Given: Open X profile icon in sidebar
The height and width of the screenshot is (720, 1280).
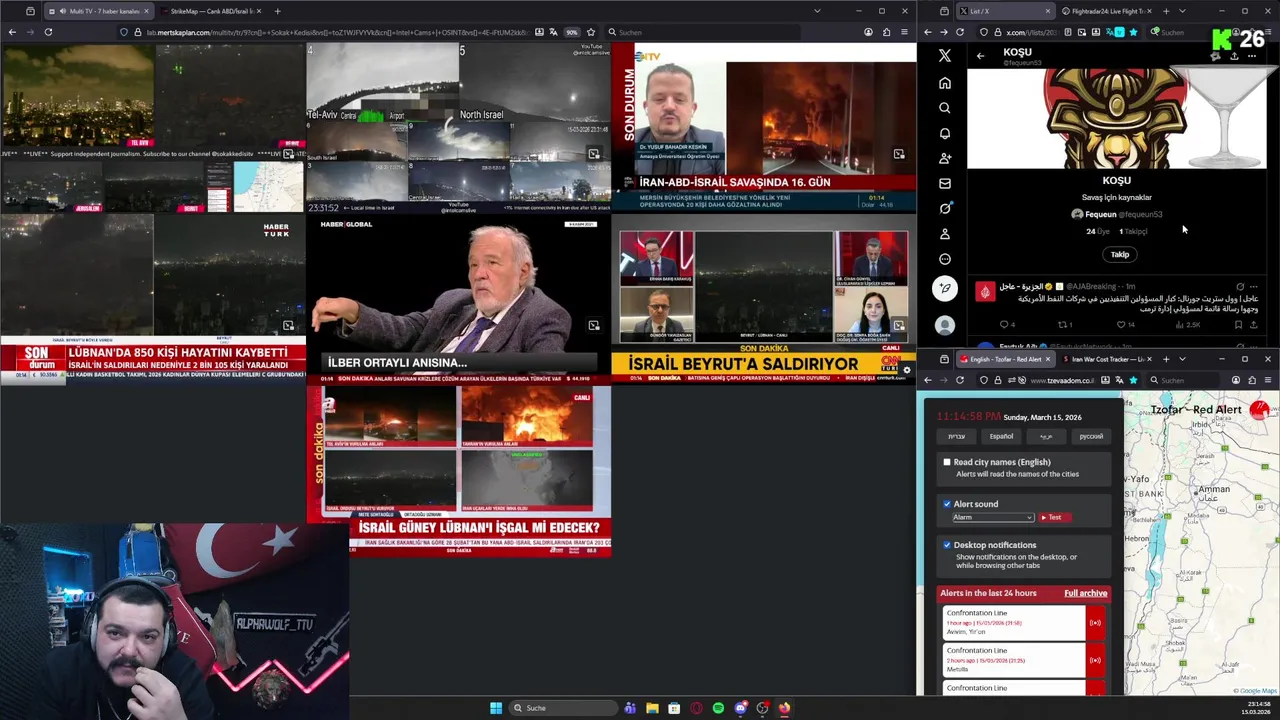Looking at the screenshot, I should (x=945, y=234).
